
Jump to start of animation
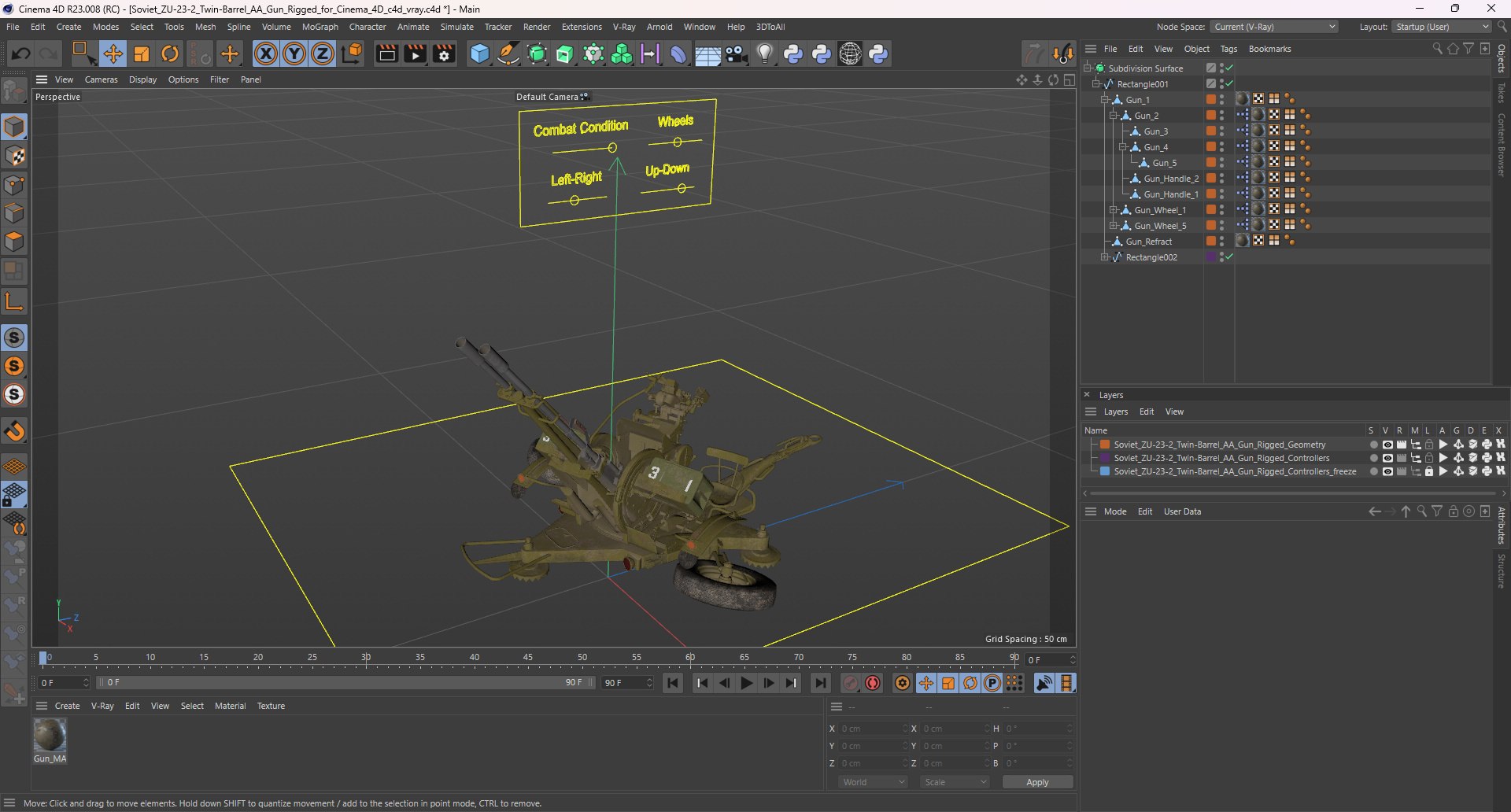click(x=673, y=683)
